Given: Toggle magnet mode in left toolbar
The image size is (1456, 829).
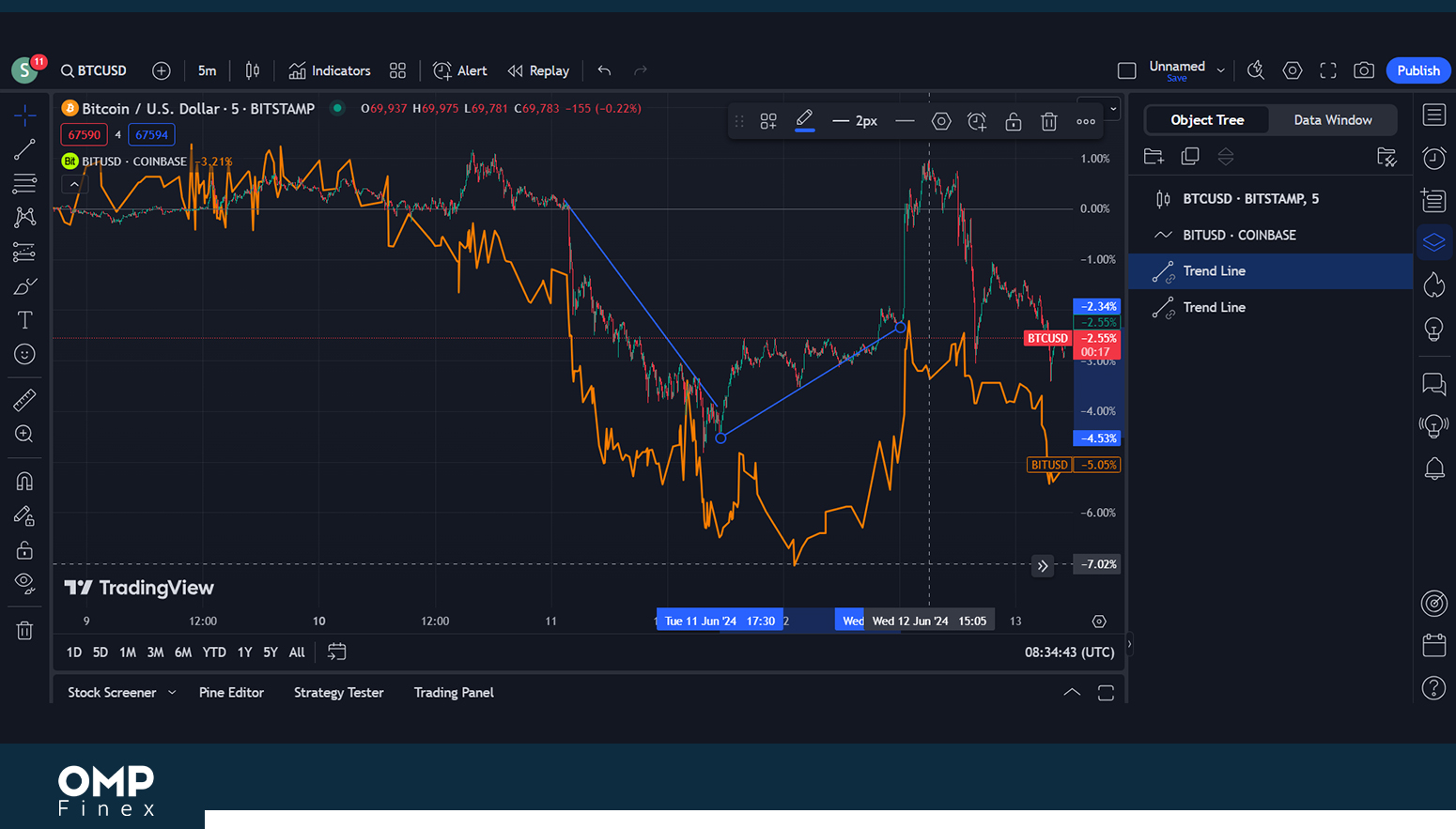Looking at the screenshot, I should click(x=24, y=481).
